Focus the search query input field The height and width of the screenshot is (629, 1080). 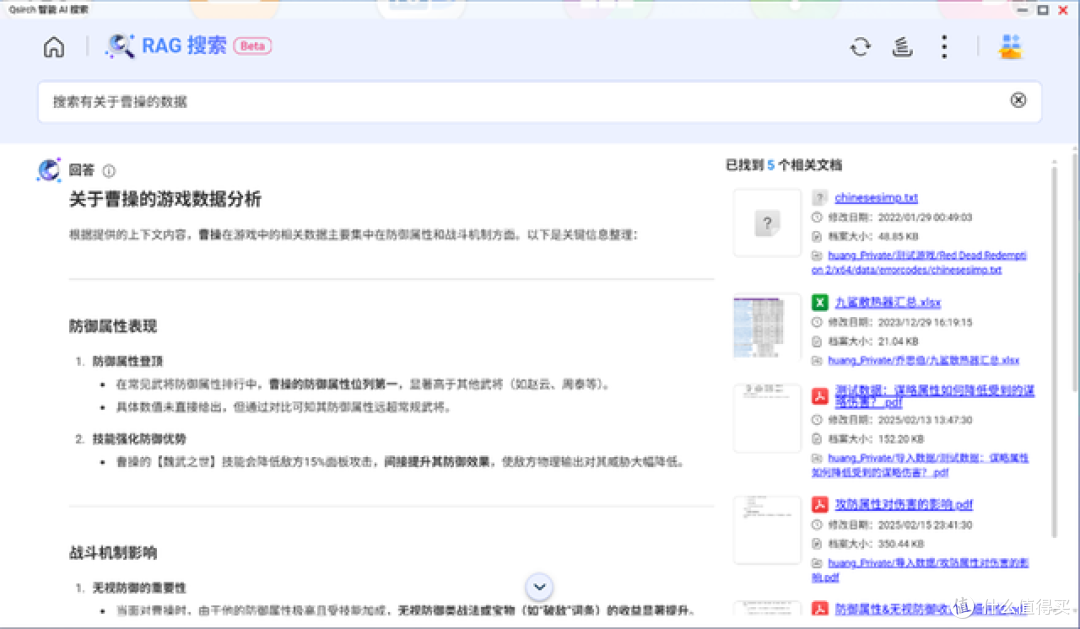point(539,102)
